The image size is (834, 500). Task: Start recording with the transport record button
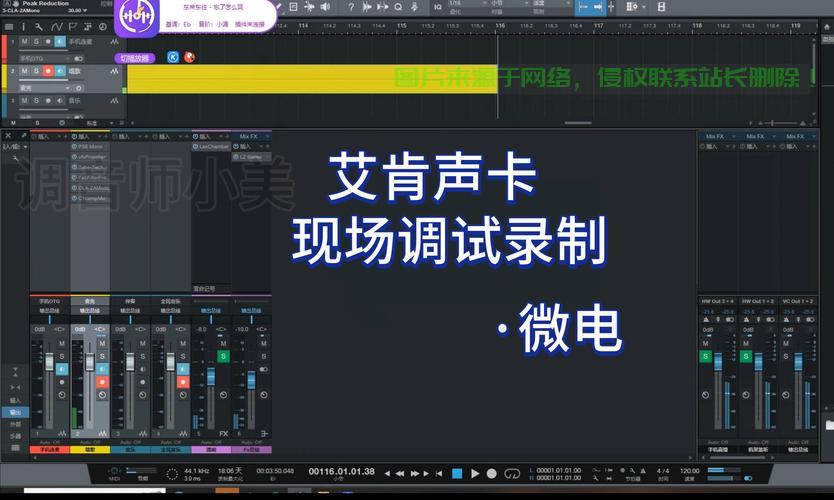pyautogui.click(x=492, y=473)
